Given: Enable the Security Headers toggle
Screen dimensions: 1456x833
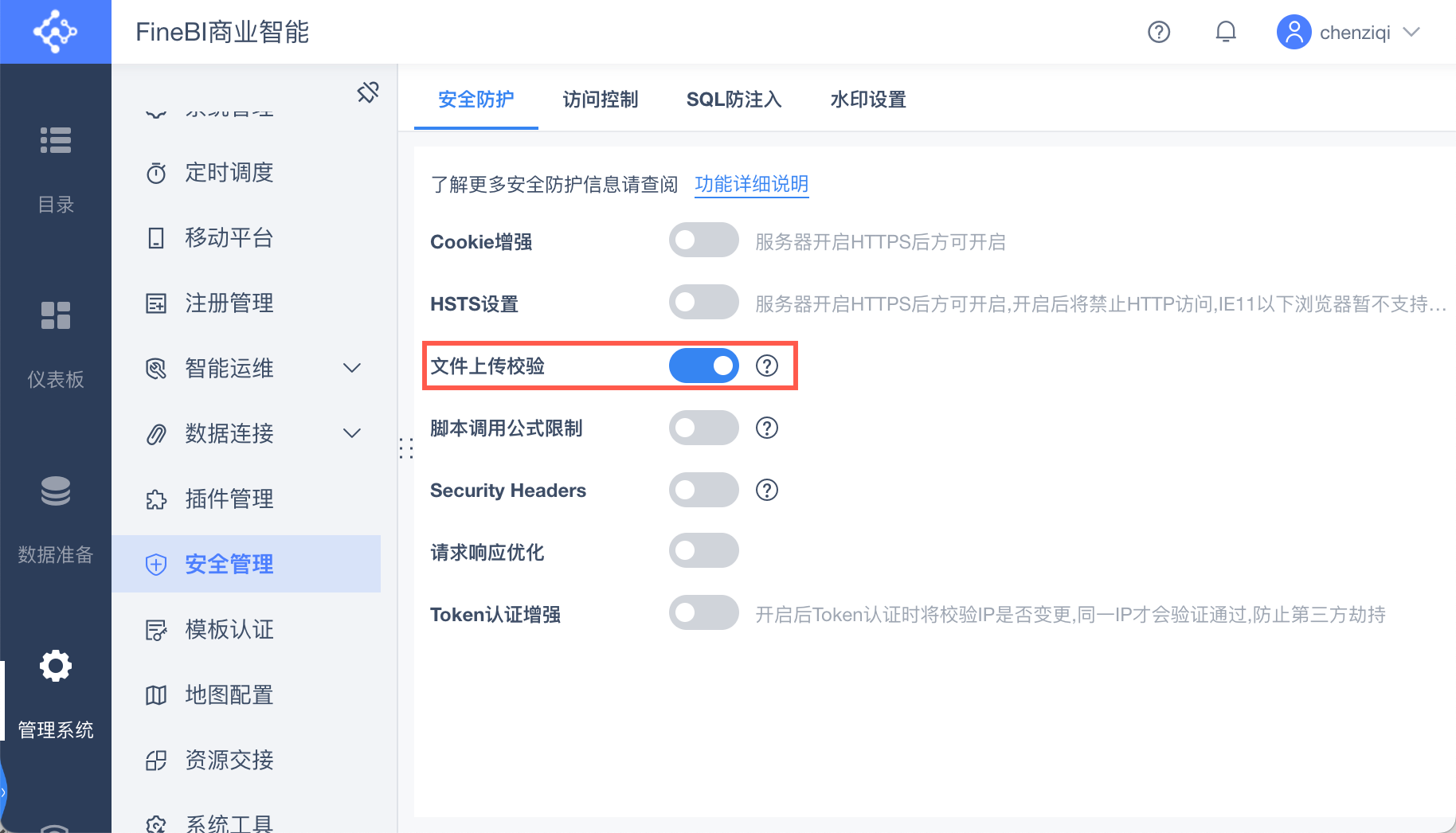Looking at the screenshot, I should 703,490.
